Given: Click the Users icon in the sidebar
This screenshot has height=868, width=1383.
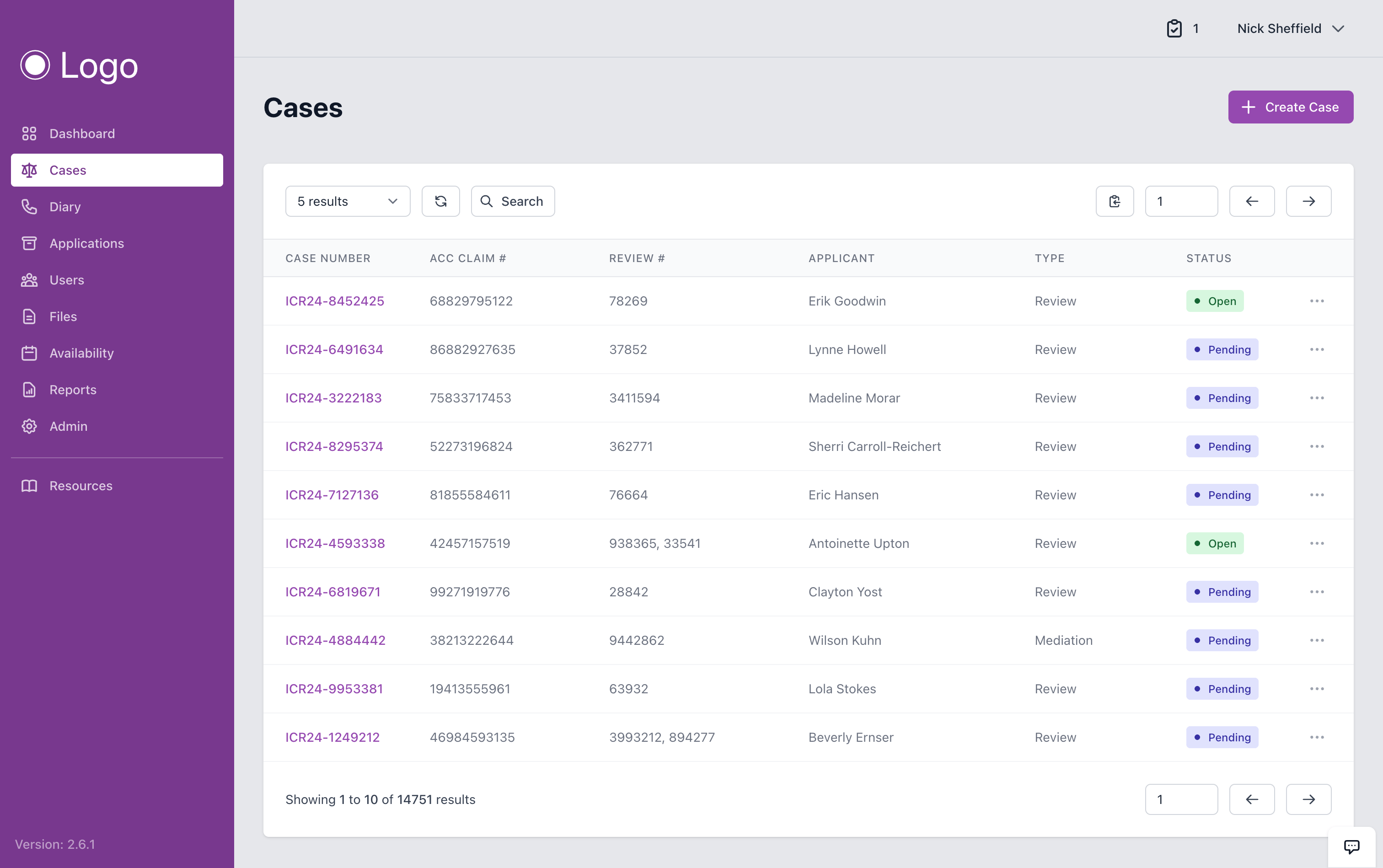Looking at the screenshot, I should (29, 279).
